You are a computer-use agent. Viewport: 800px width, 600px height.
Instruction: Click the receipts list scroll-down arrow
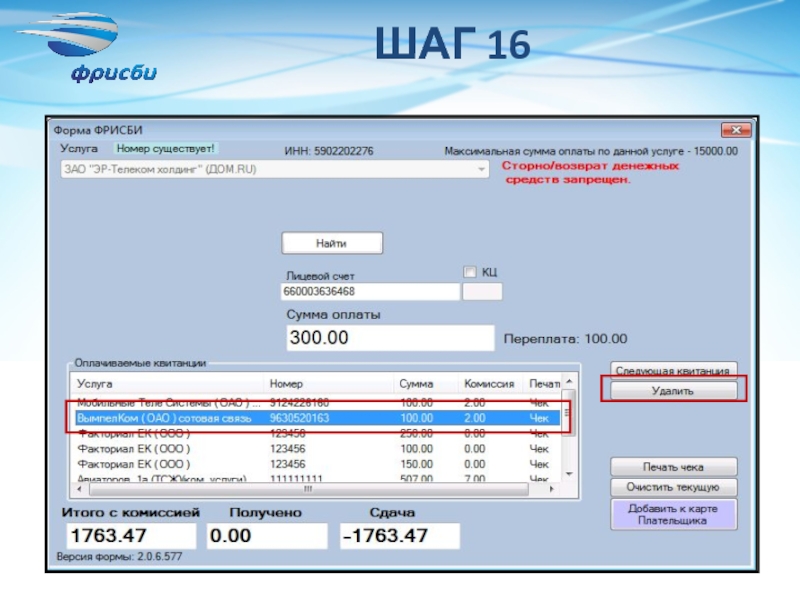pos(569,474)
